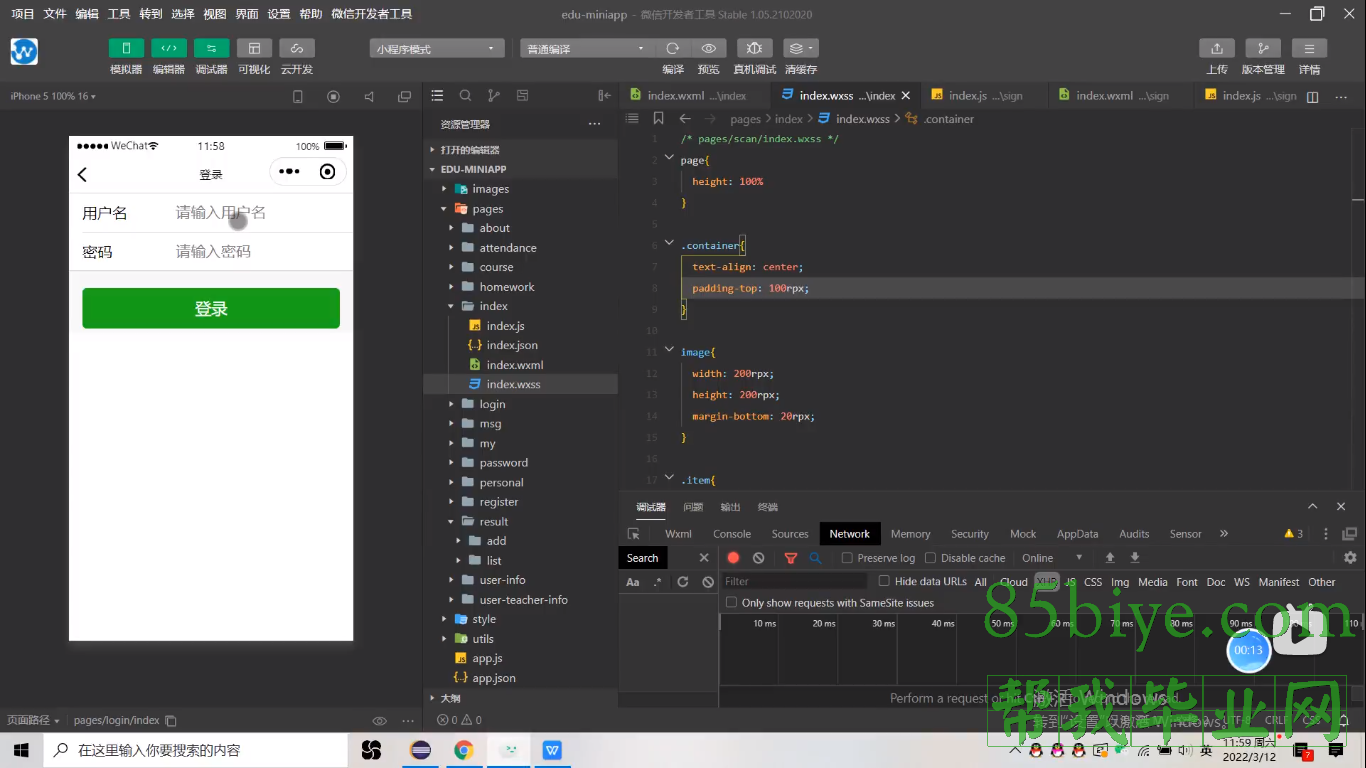Screen dimensions: 1366x768
Task: Toggle the regex search option
Action: click(657, 582)
